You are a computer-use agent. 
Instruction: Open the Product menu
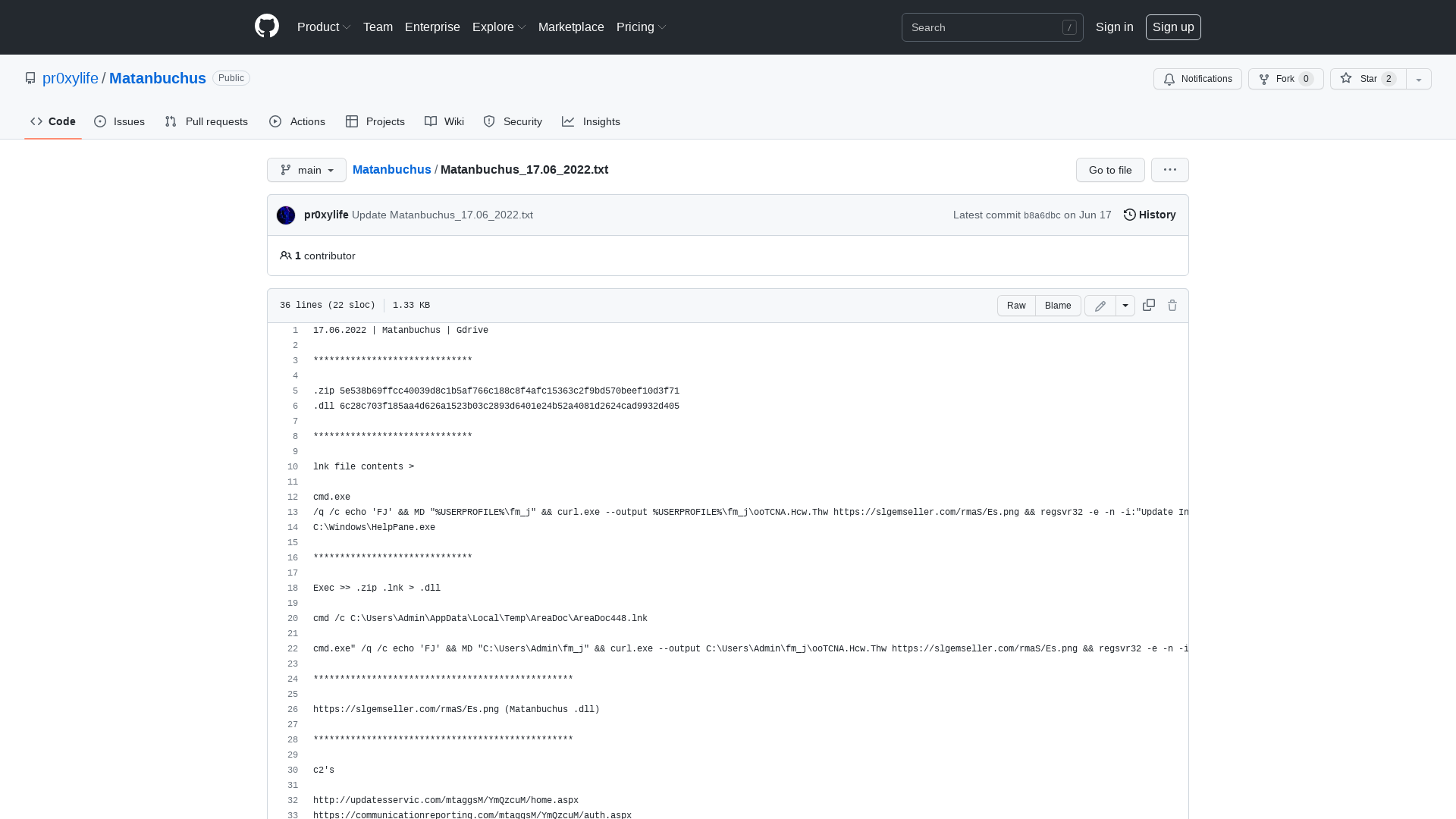click(324, 27)
